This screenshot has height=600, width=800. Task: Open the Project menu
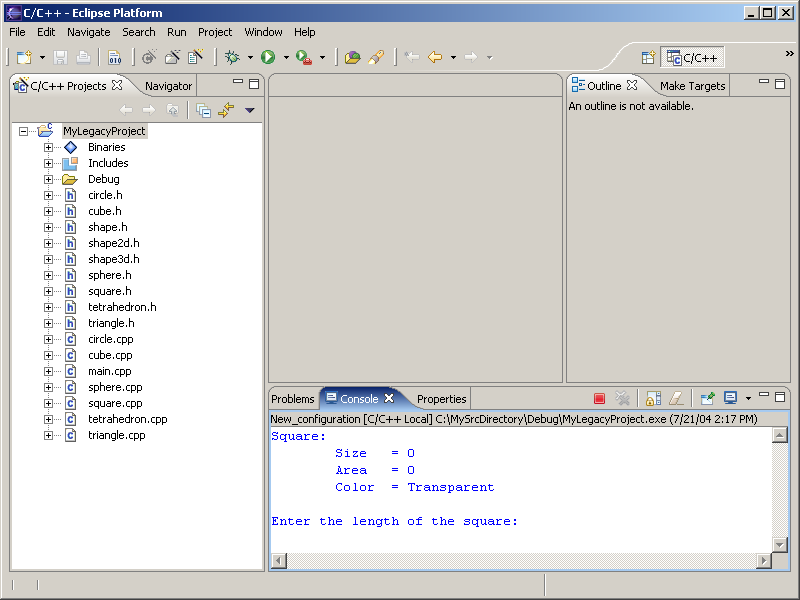215,32
